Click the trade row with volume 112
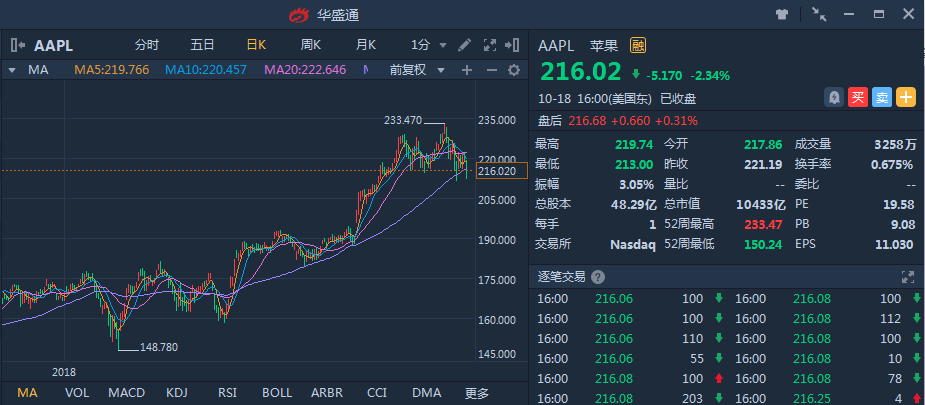 click(828, 318)
